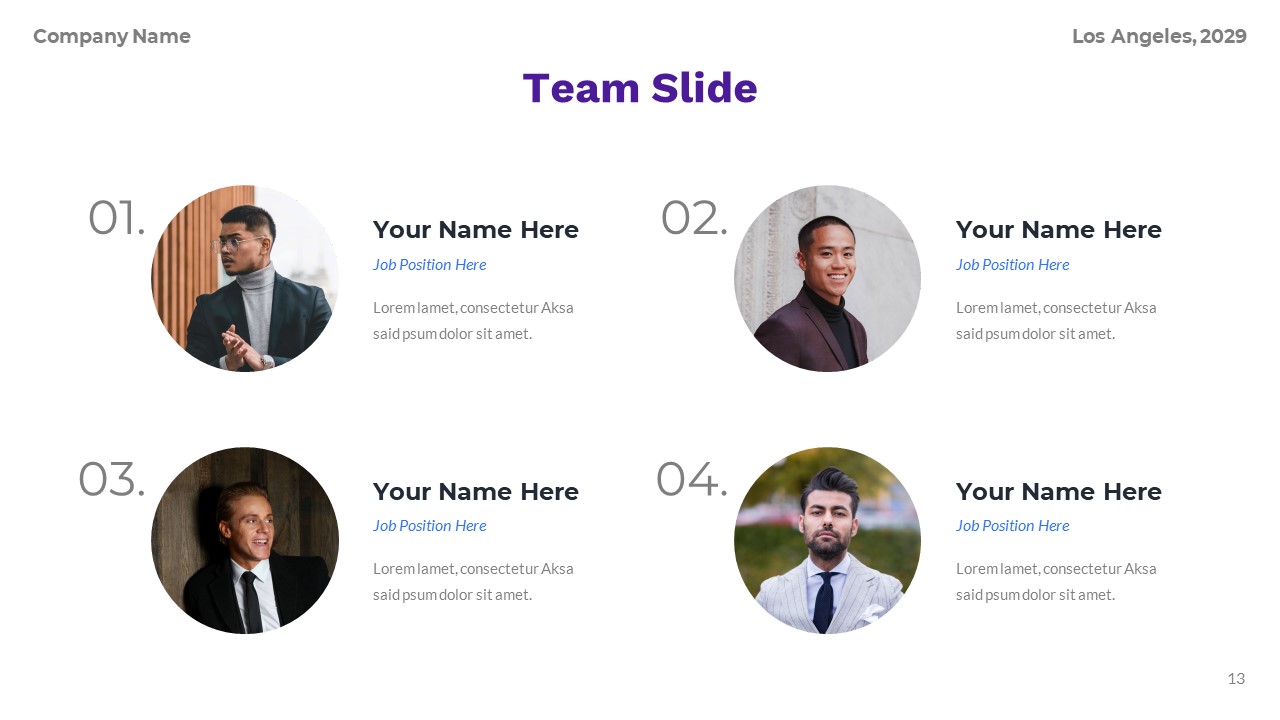
Task: Select "Your Name Here" for member 04
Action: coord(1058,492)
